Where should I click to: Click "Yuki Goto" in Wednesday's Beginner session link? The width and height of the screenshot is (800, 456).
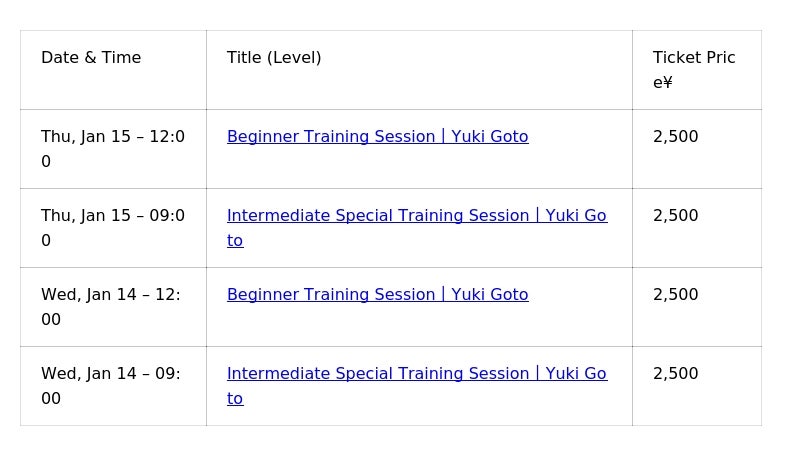click(489, 295)
